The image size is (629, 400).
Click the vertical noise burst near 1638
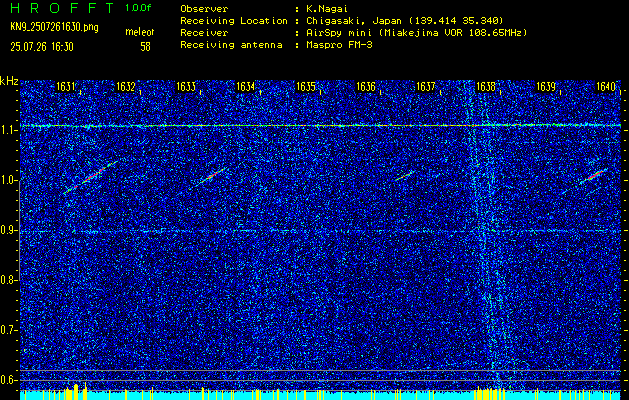click(x=487, y=235)
